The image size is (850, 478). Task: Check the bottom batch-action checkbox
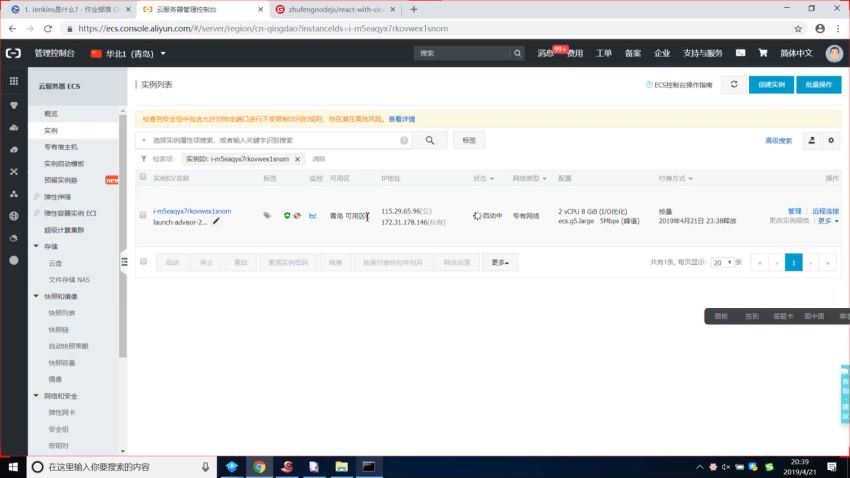(143, 262)
